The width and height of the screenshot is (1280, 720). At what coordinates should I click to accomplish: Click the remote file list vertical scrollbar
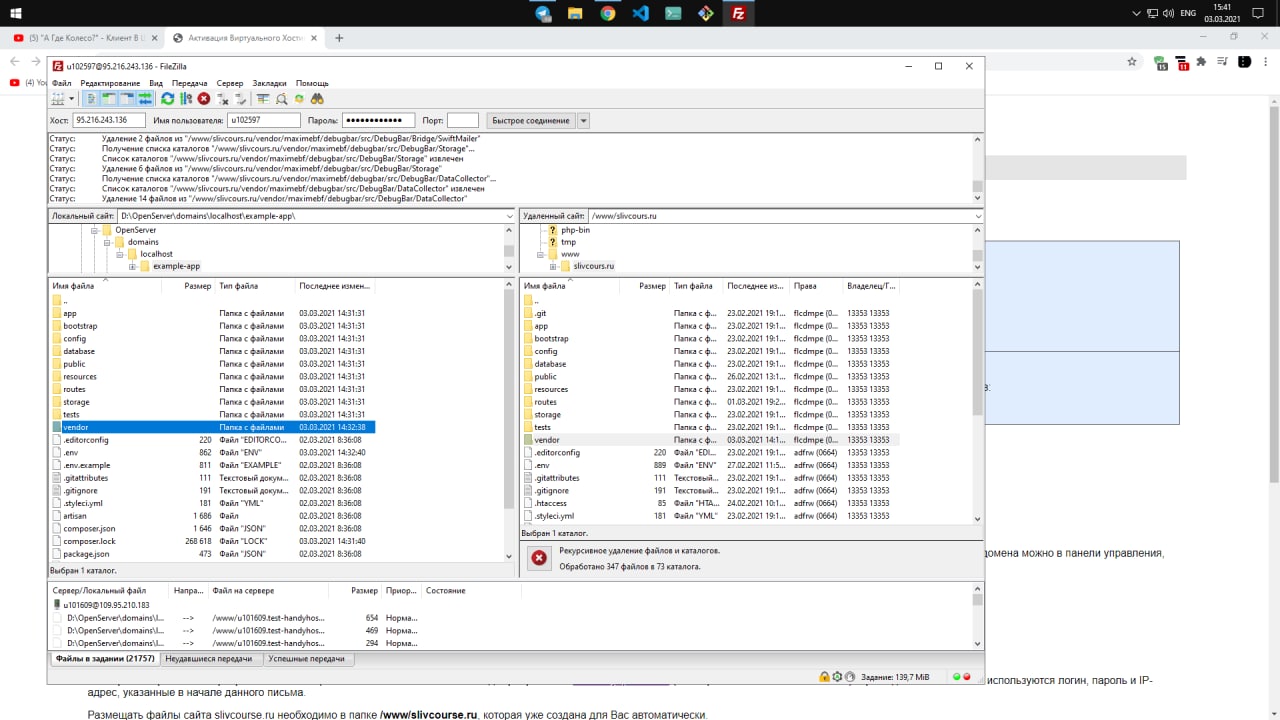click(977, 400)
